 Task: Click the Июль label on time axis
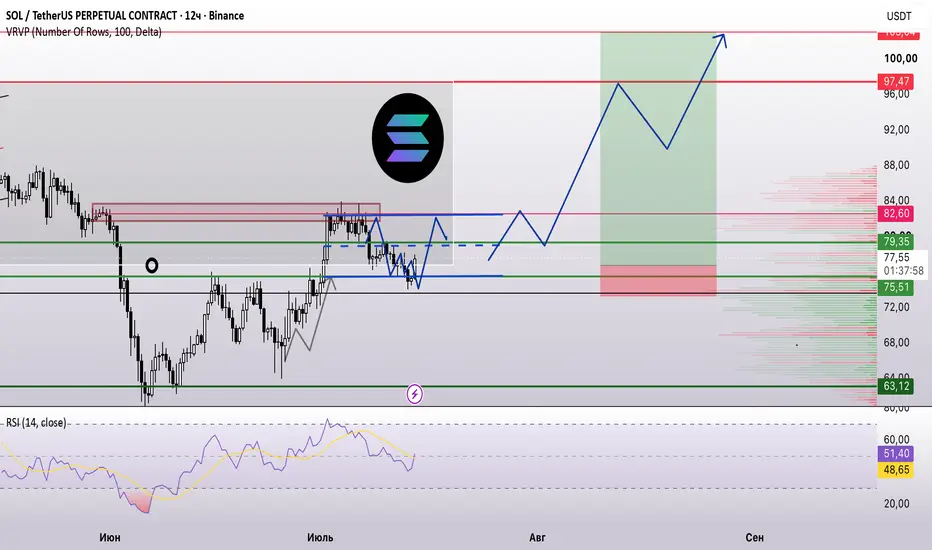tap(320, 538)
